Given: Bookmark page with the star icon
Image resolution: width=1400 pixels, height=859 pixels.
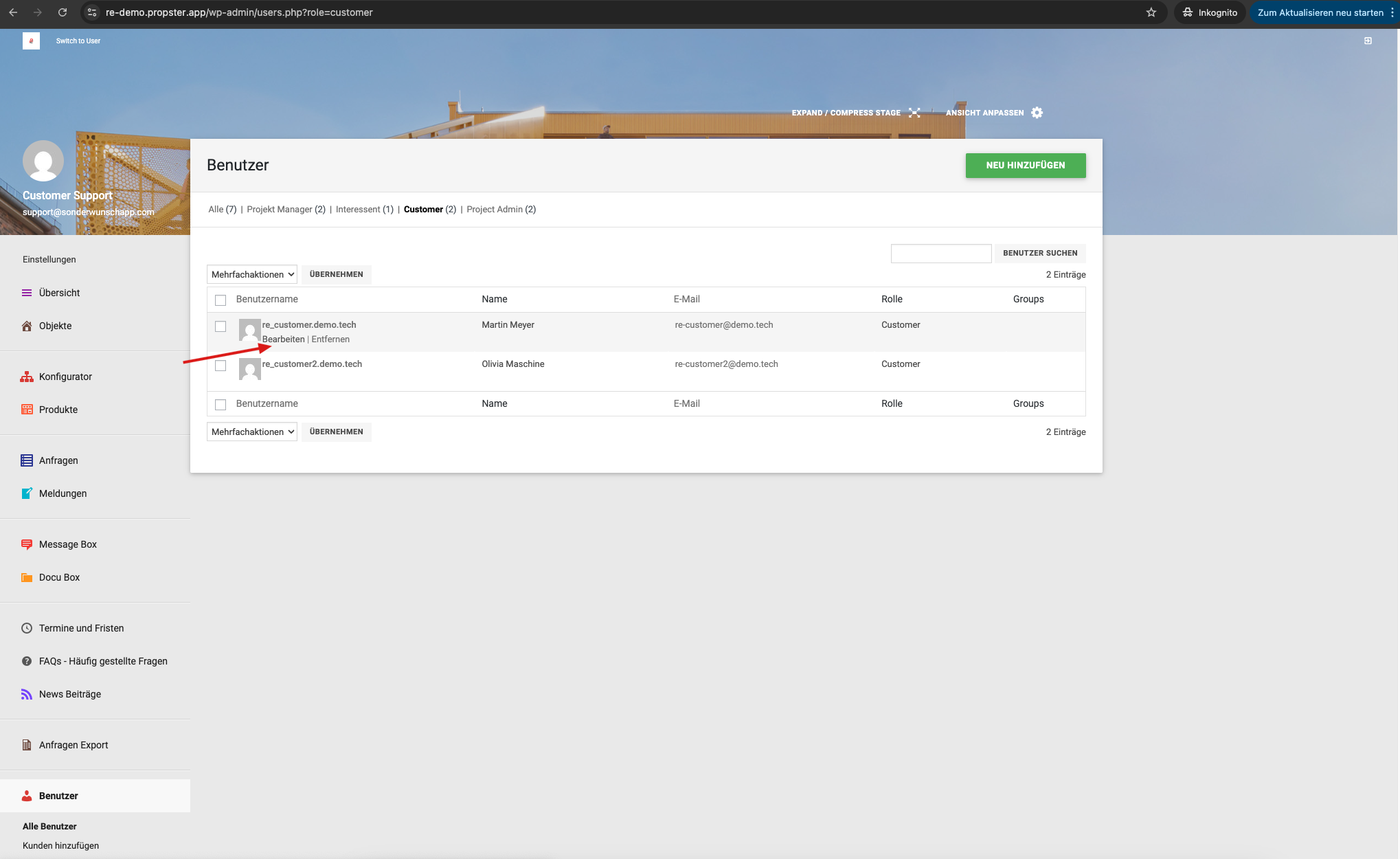Looking at the screenshot, I should point(1151,12).
